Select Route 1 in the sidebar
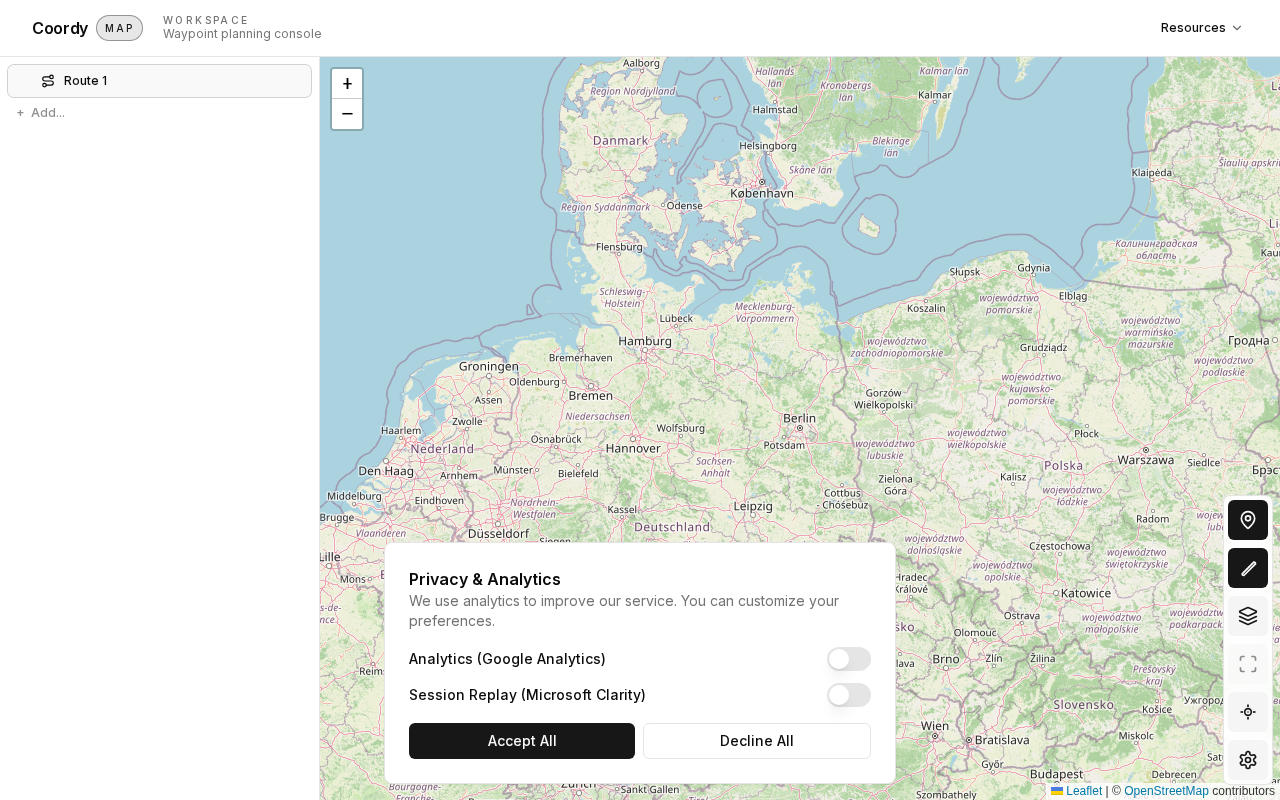1280x800 pixels. click(x=160, y=81)
